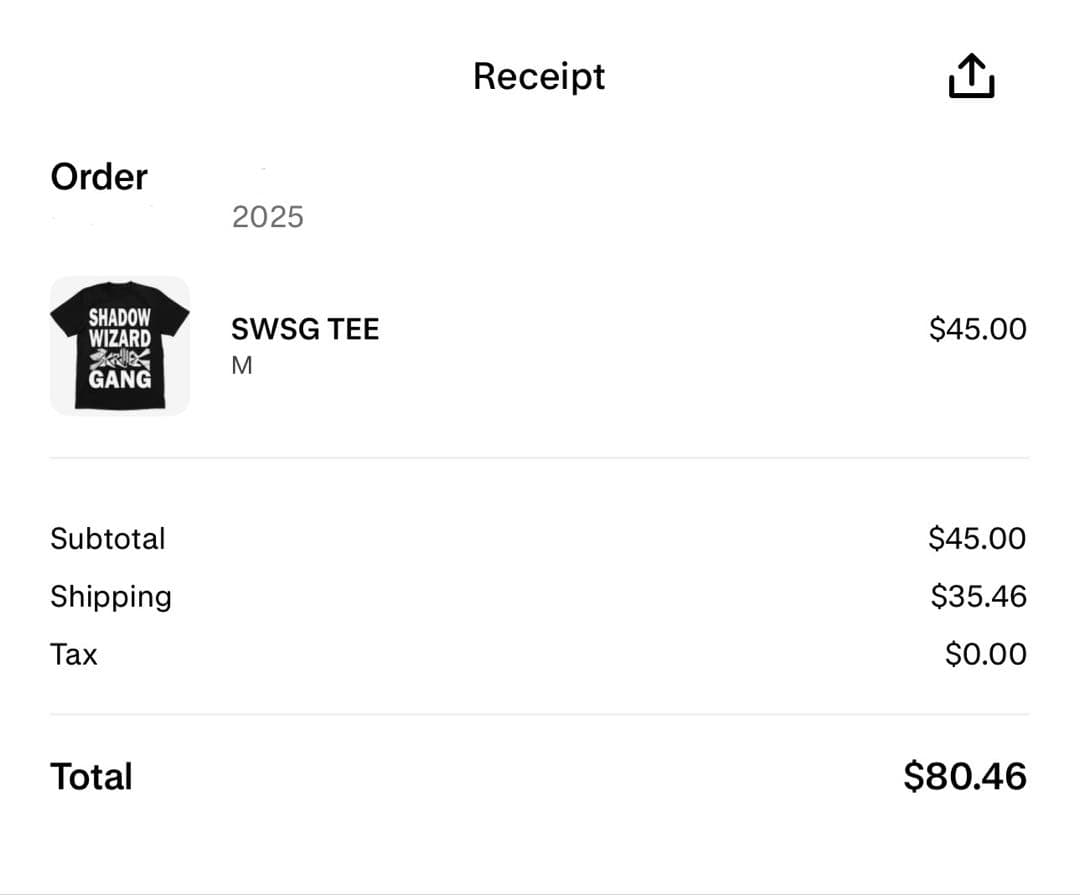Click the size M label
Image resolution: width=1080 pixels, height=895 pixels.
point(241,364)
